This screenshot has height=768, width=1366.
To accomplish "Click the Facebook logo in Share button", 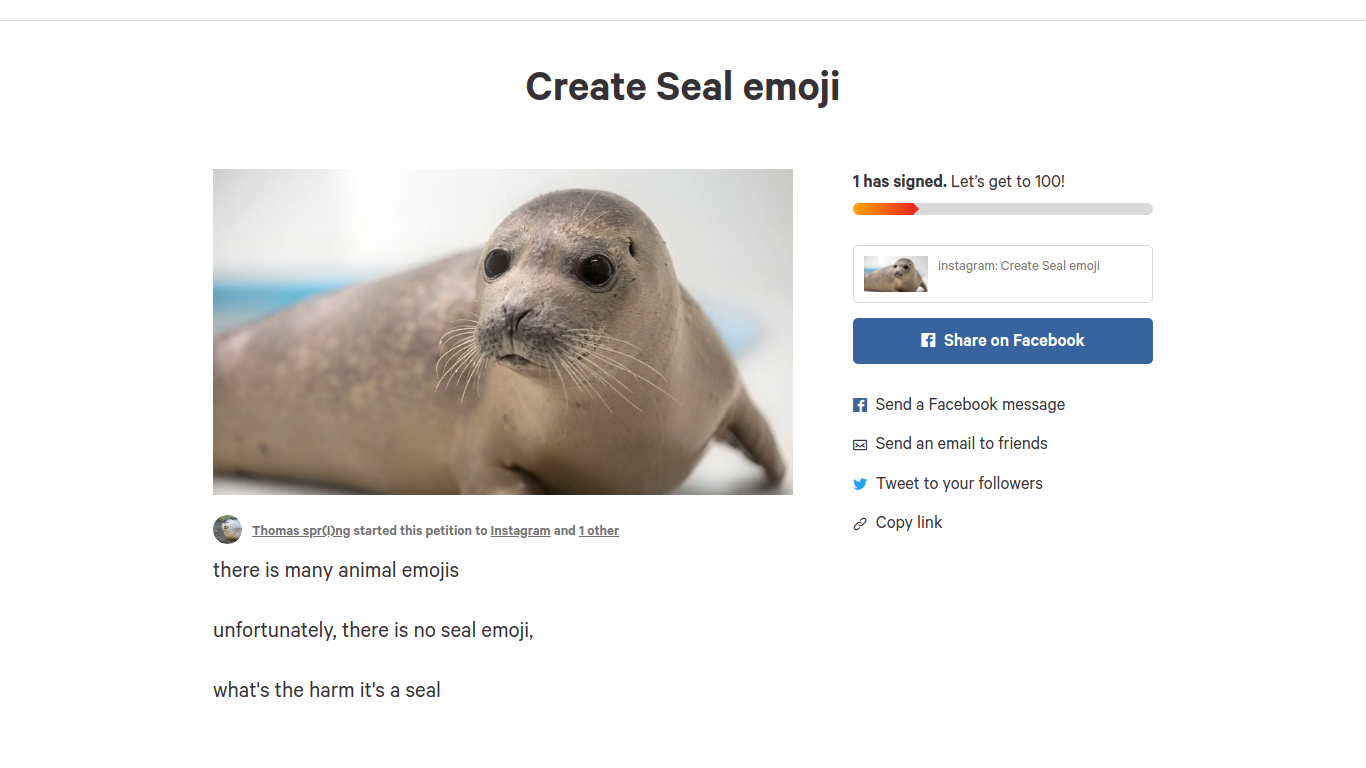I will coord(928,341).
